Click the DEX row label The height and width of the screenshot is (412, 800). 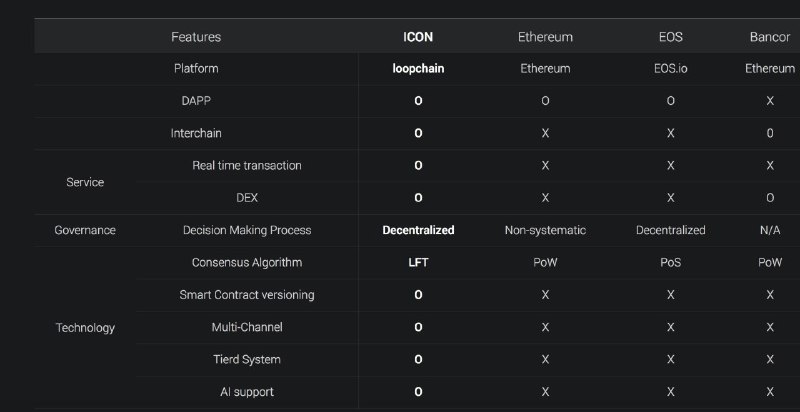(x=247, y=198)
